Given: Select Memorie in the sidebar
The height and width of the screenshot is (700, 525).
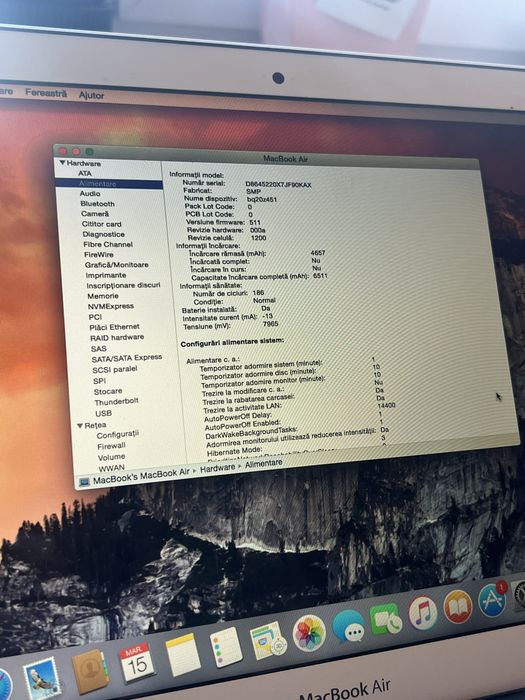Looking at the screenshot, I should tap(103, 296).
